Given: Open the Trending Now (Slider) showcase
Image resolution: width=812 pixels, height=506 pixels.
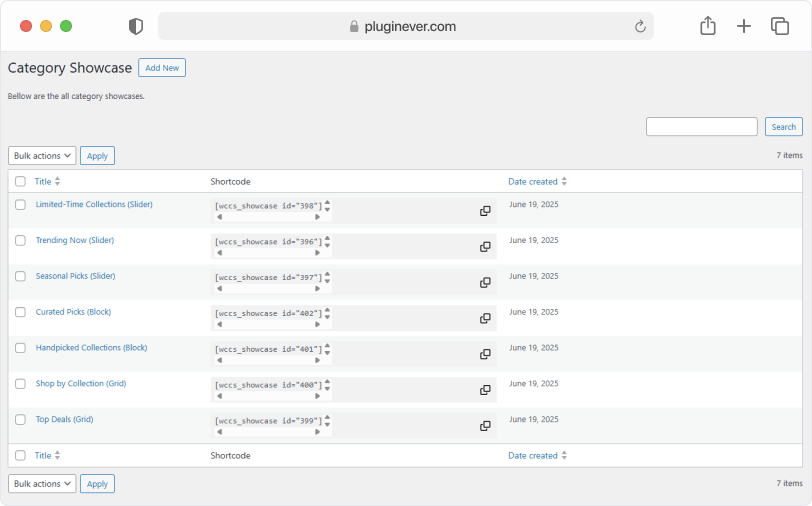Looking at the screenshot, I should pyautogui.click(x=75, y=240).
